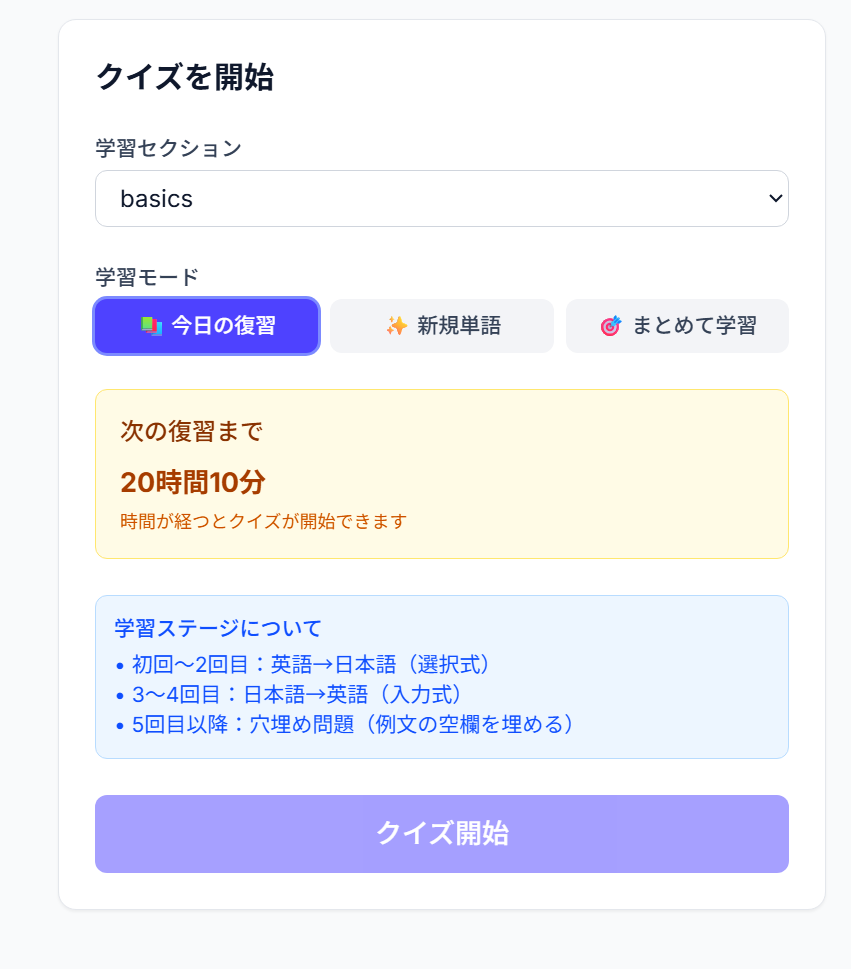Click the 学習モード label

pos(147,277)
